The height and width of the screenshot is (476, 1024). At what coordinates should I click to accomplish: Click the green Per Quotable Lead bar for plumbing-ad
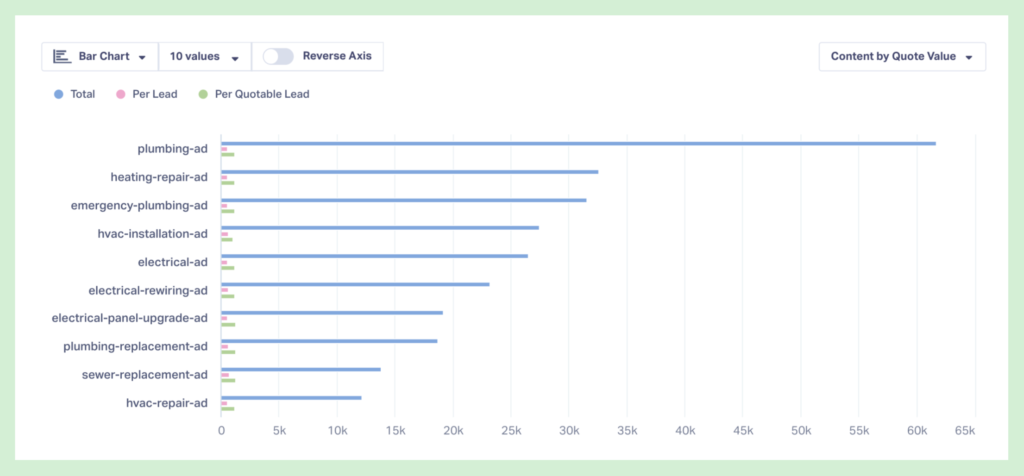[x=228, y=155]
